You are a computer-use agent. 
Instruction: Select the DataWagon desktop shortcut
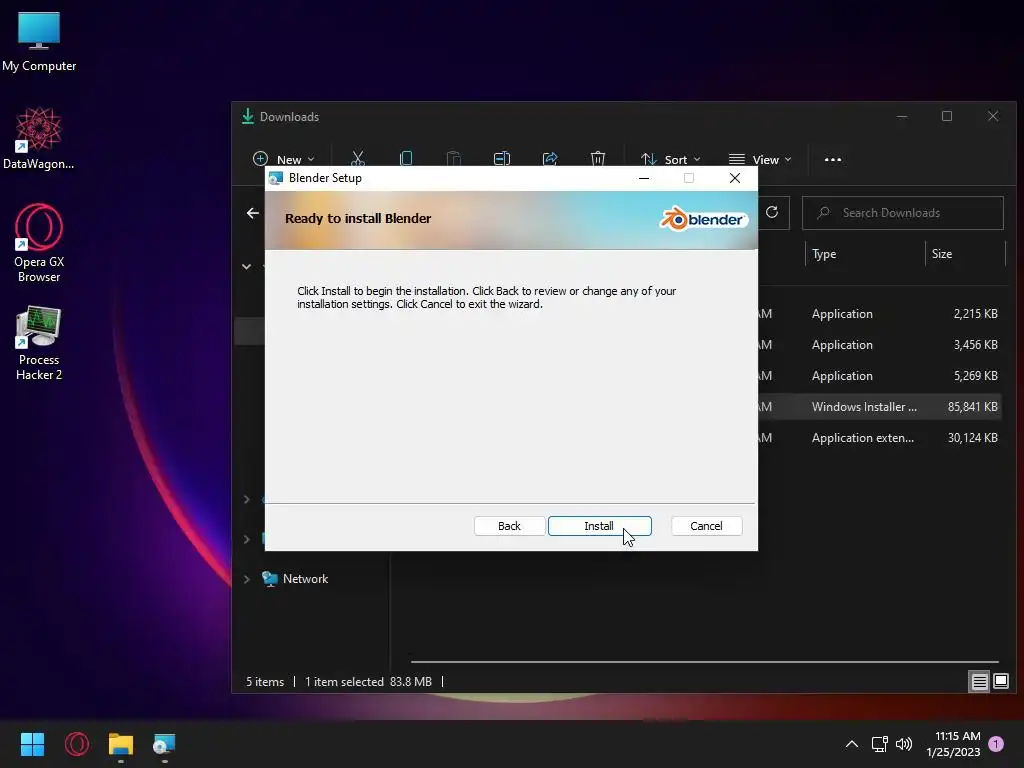coord(39,138)
